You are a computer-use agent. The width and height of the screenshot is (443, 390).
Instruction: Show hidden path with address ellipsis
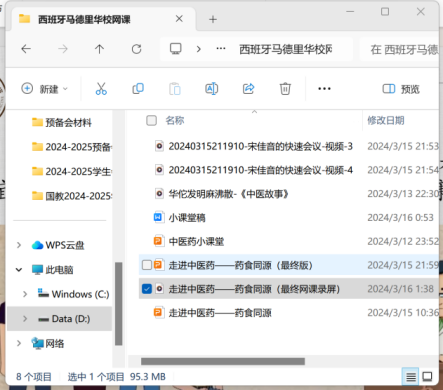pos(221,49)
